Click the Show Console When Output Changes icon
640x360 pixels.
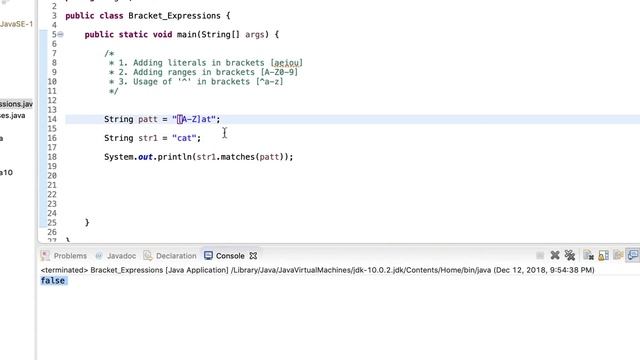(633, 256)
